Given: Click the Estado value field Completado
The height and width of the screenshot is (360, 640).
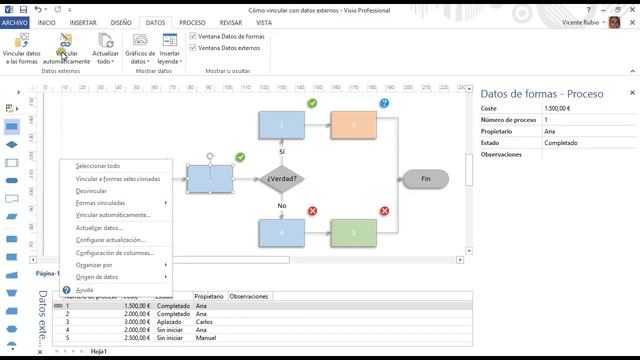Looking at the screenshot, I should (589, 143).
